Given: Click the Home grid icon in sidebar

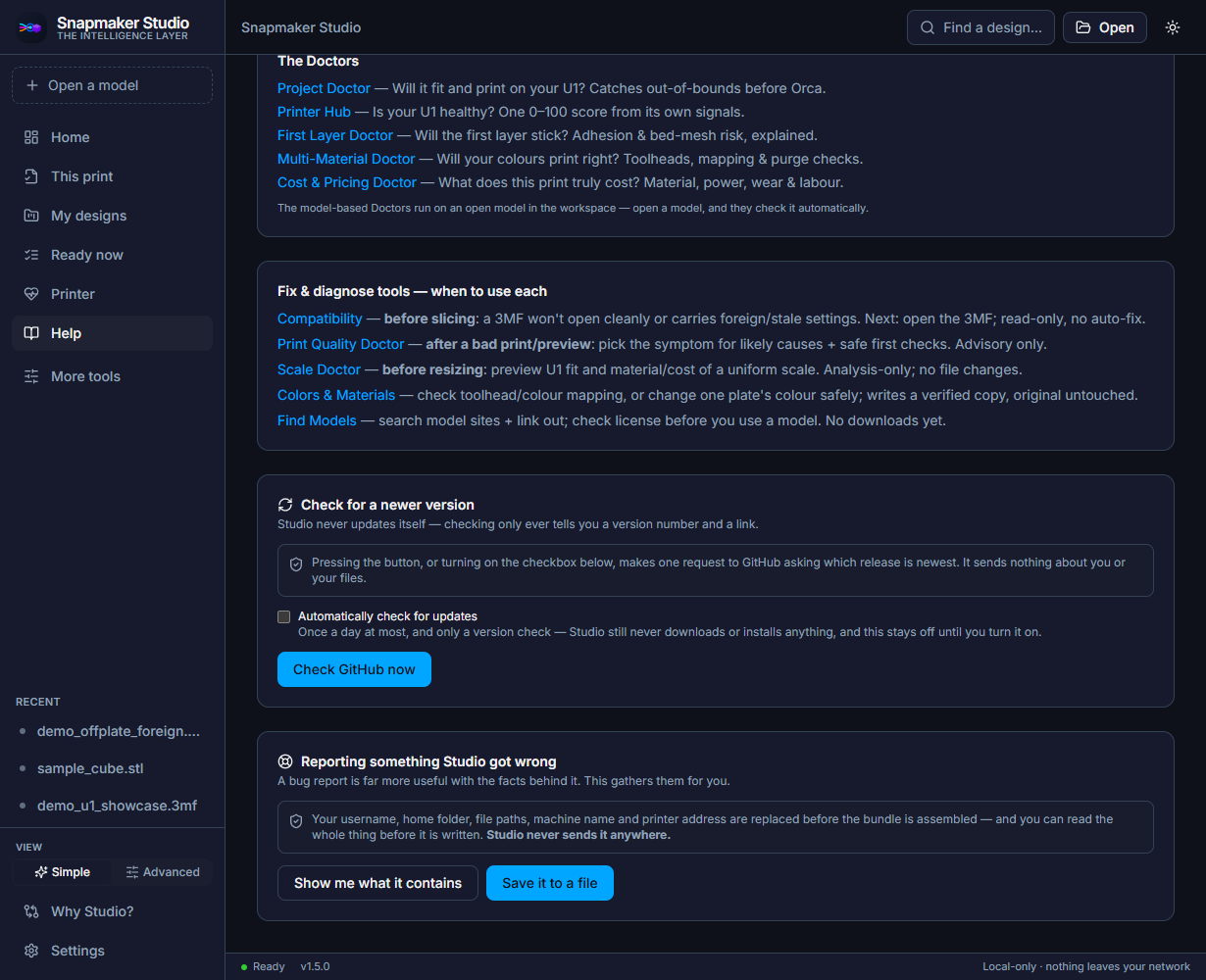Looking at the screenshot, I should click(31, 137).
